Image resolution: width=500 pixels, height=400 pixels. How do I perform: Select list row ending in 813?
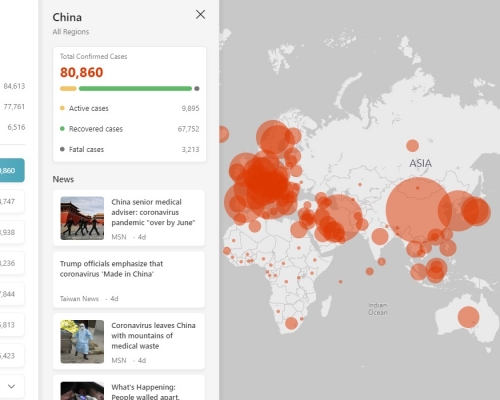pos(12,325)
